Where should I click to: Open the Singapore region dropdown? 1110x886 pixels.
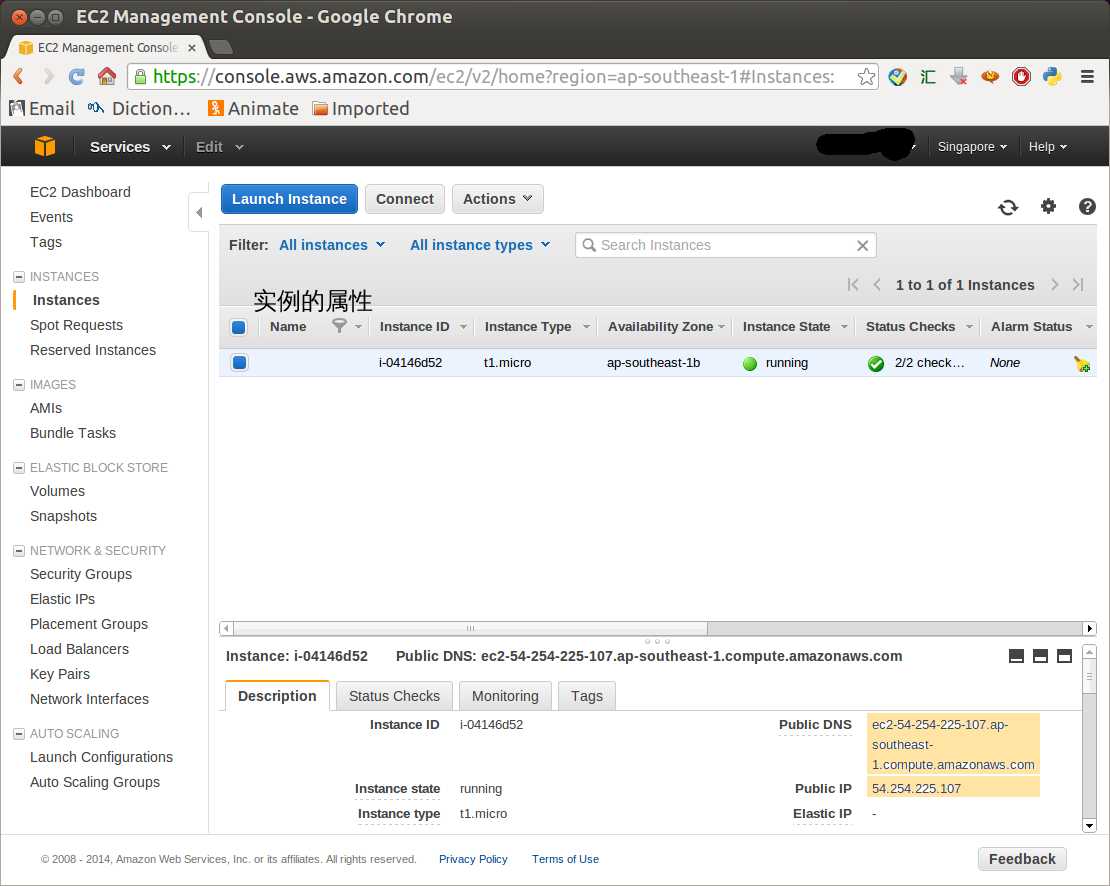(971, 147)
